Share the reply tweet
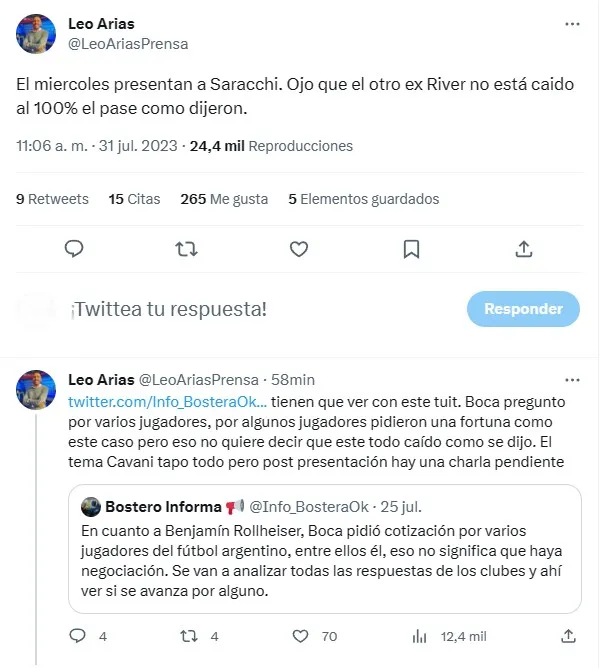The height and width of the screenshot is (668, 602). click(x=568, y=636)
